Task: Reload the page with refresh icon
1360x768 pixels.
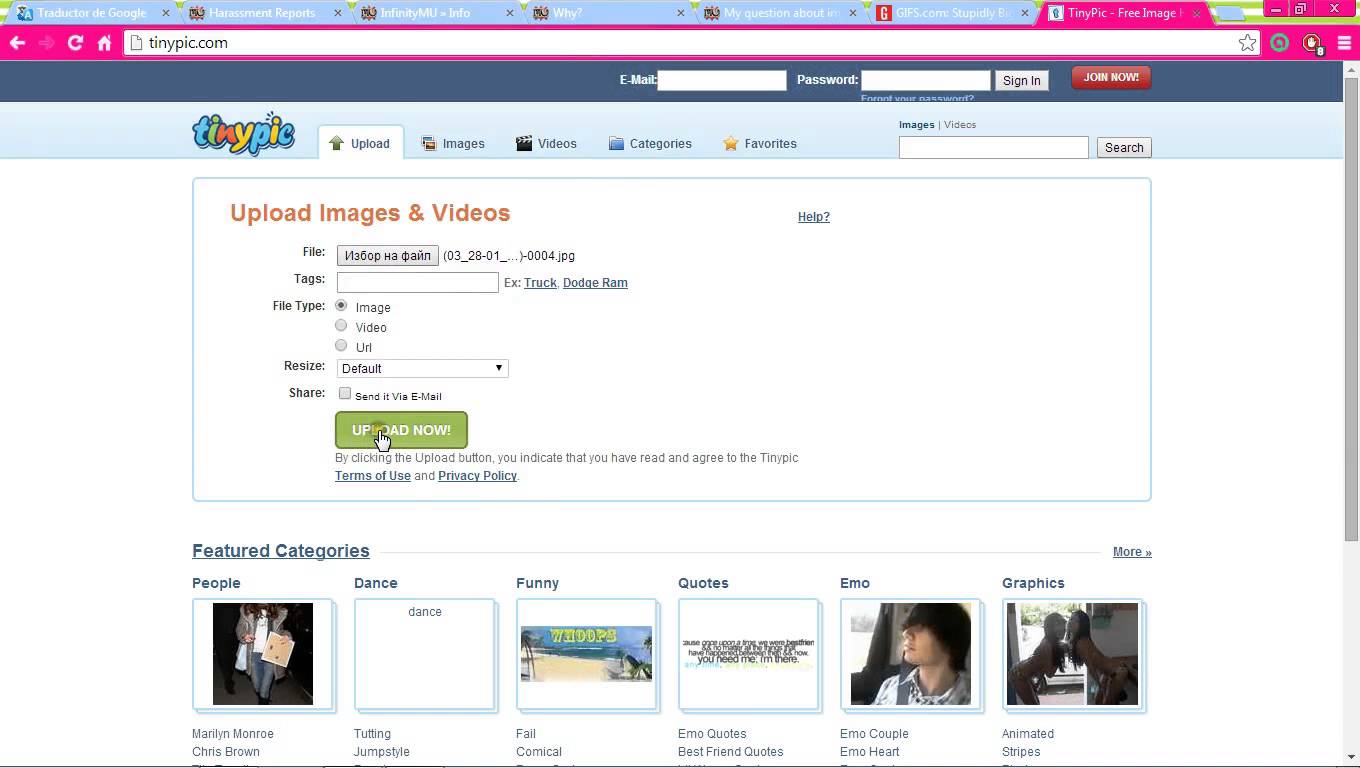Action: (x=75, y=43)
